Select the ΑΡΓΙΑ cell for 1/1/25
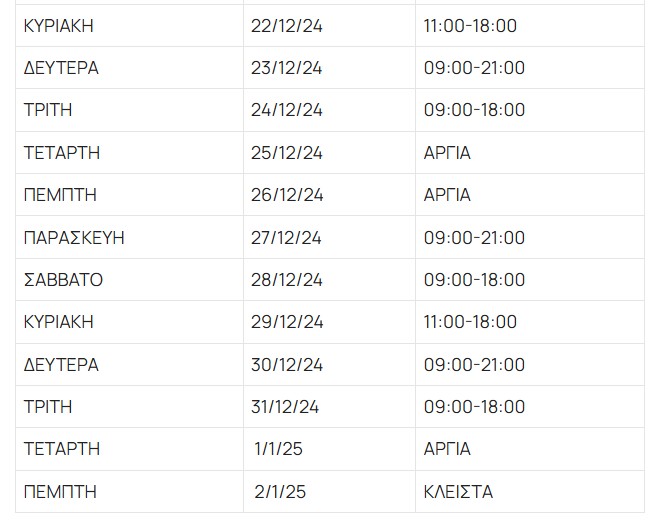The width and height of the screenshot is (646, 519). [x=447, y=449]
